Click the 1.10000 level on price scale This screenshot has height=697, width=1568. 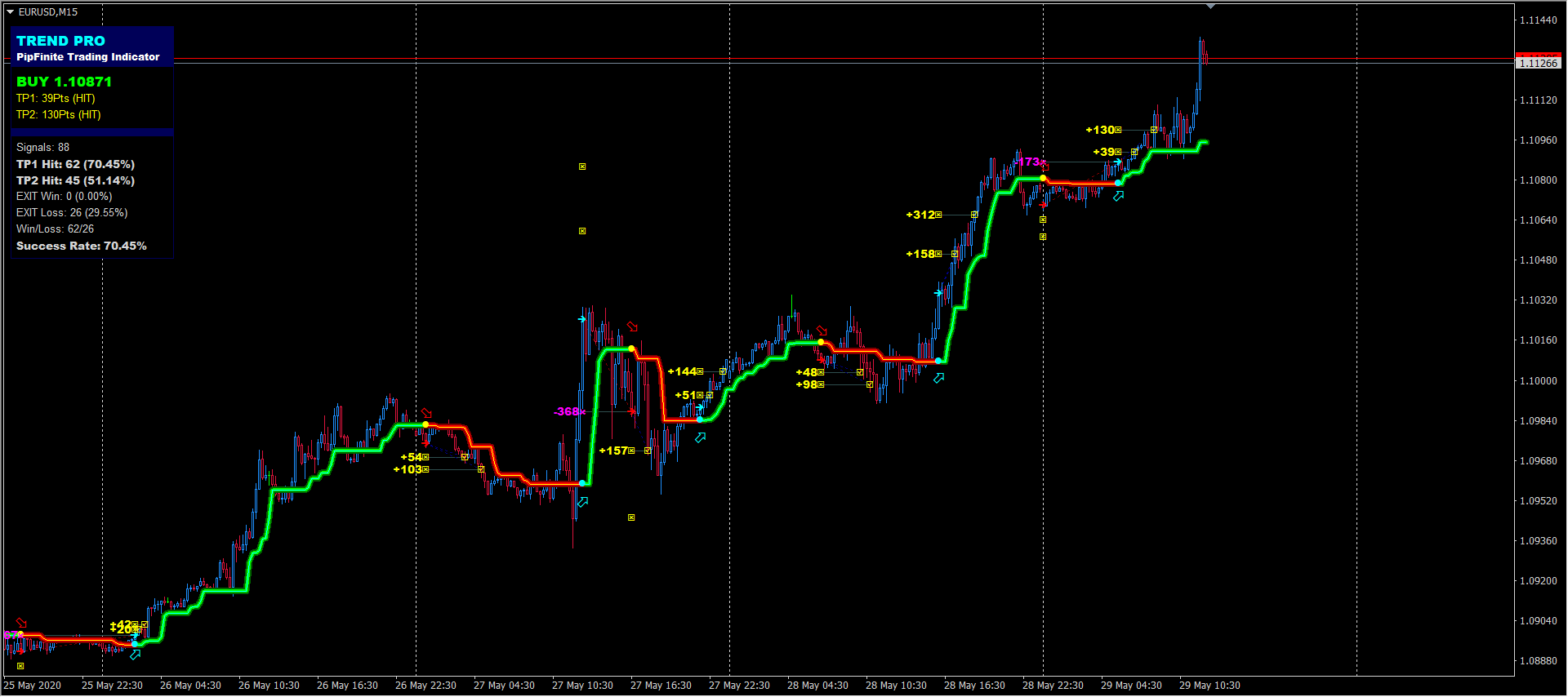(1538, 381)
